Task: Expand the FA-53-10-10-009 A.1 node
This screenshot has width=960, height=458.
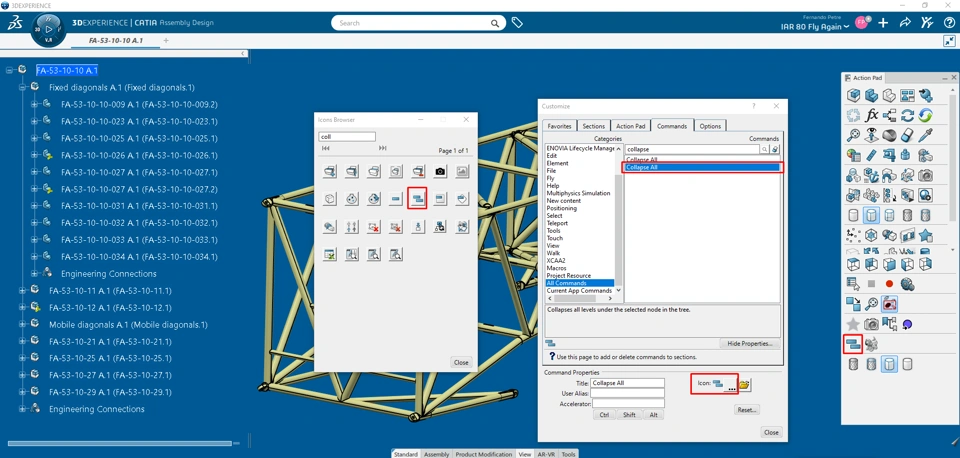Action: [x=34, y=104]
